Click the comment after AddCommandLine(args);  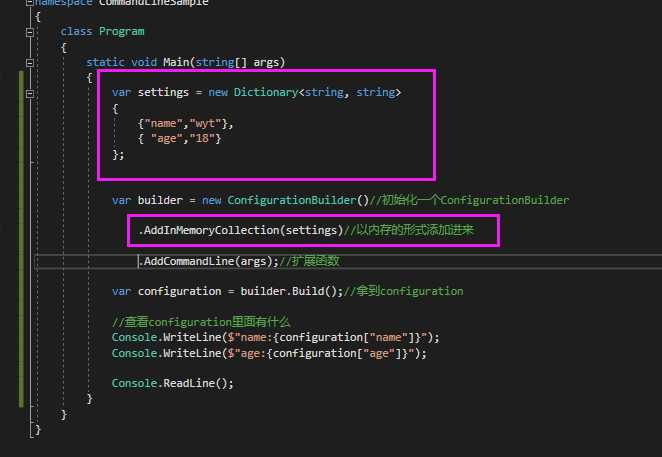point(309,261)
